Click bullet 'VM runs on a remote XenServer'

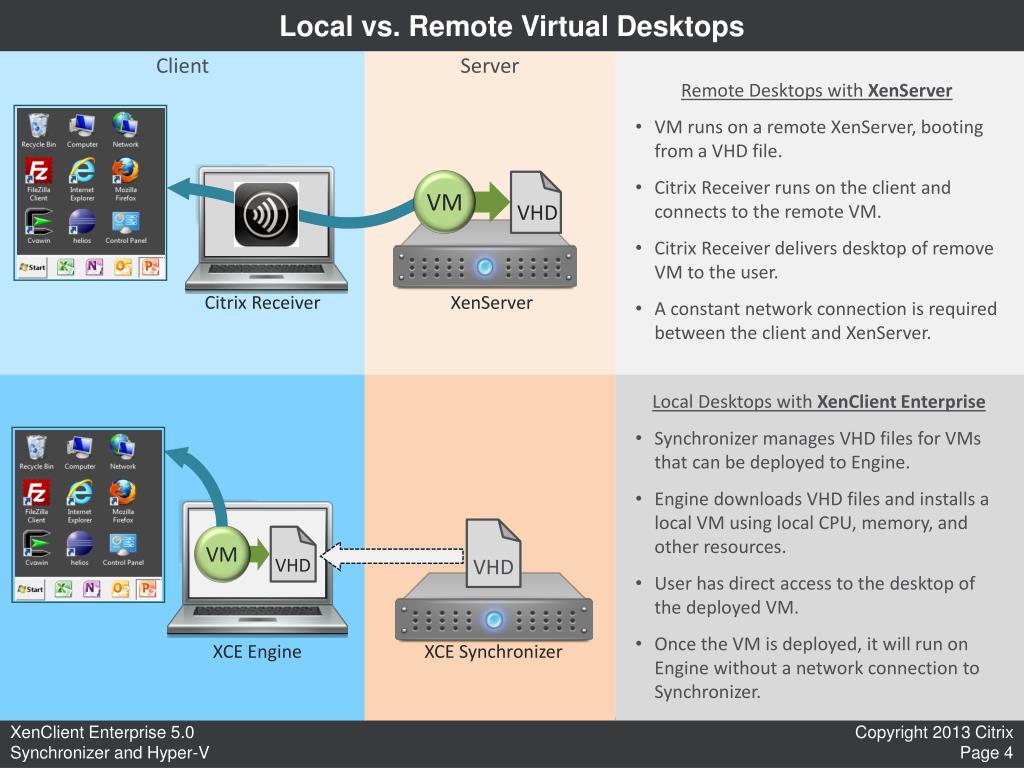click(x=818, y=139)
